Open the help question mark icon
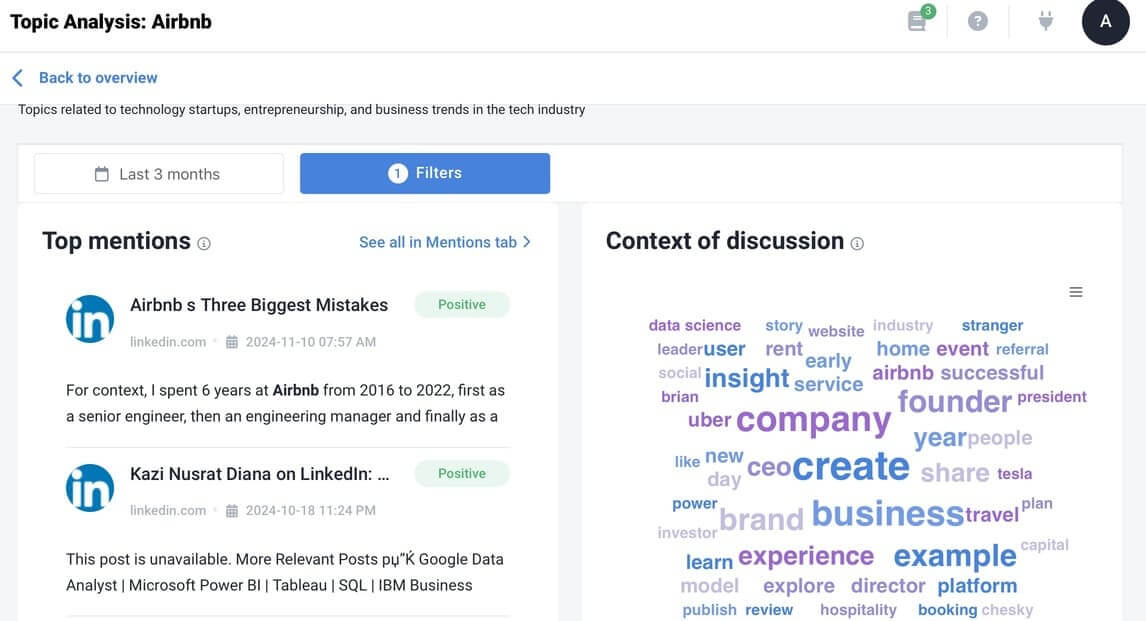 point(977,21)
